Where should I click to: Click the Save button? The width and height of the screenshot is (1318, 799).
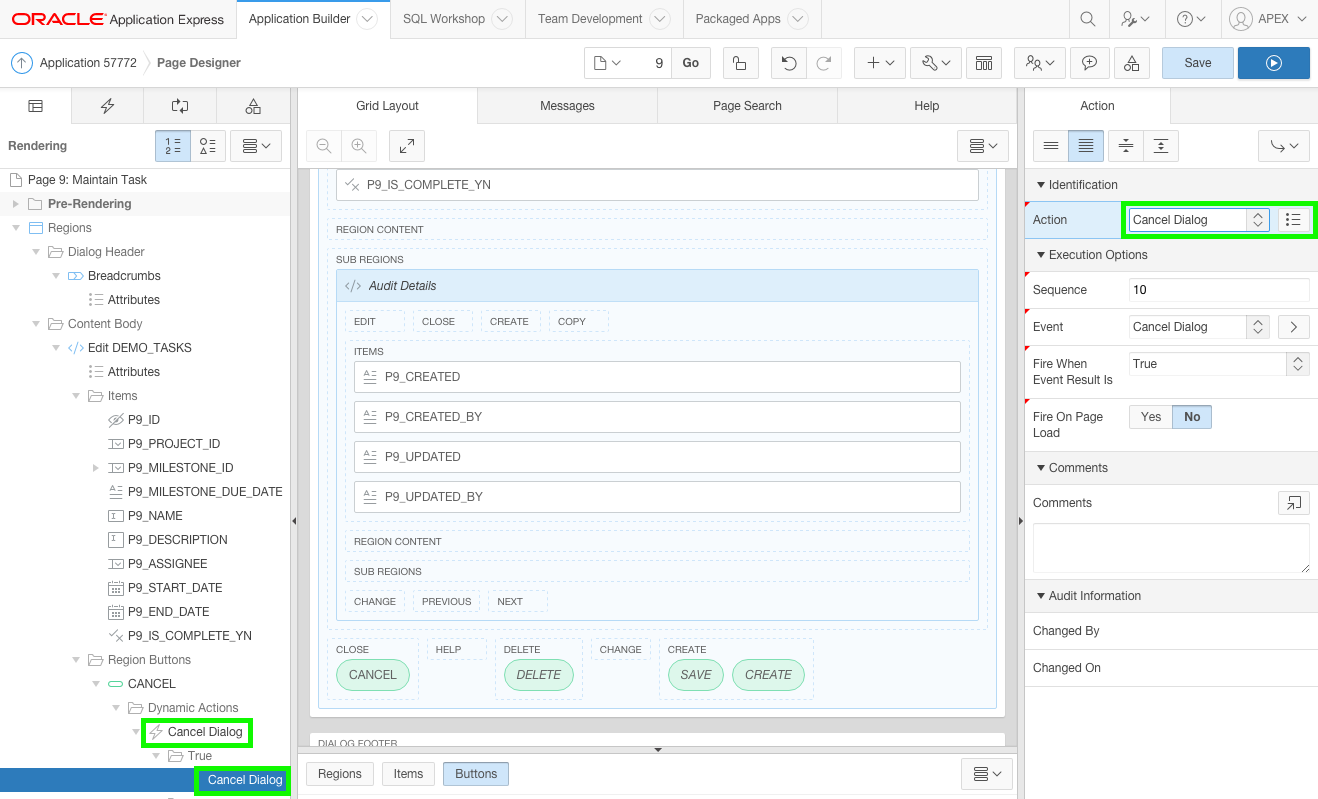point(1197,63)
